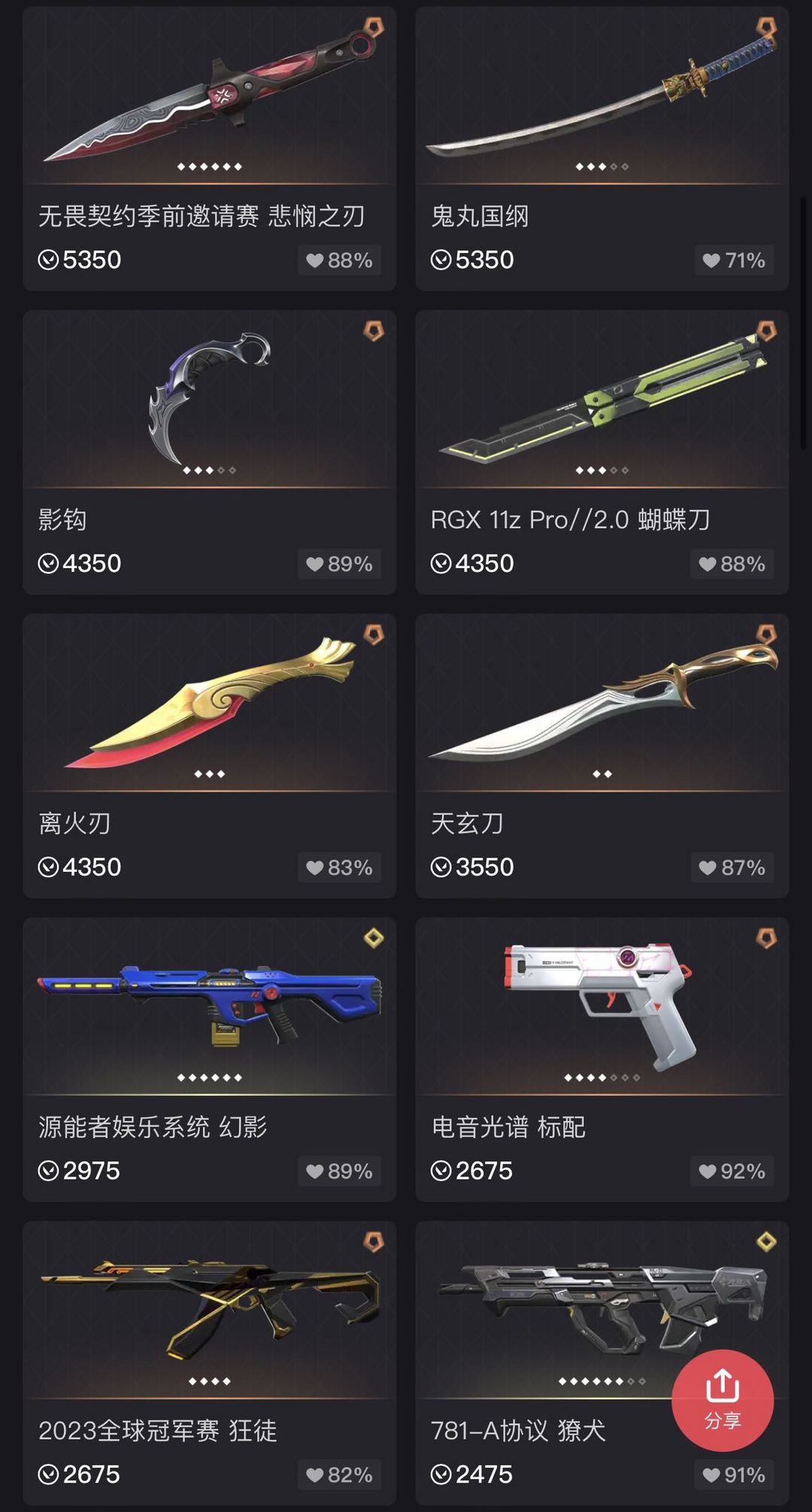Click the VP currency icon beside 3550
Screen dimensions: 812x1512
(x=441, y=867)
